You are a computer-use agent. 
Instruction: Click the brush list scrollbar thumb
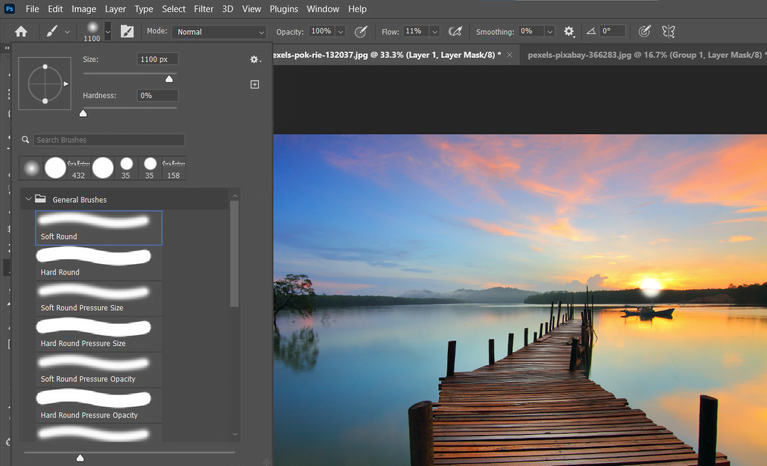234,254
